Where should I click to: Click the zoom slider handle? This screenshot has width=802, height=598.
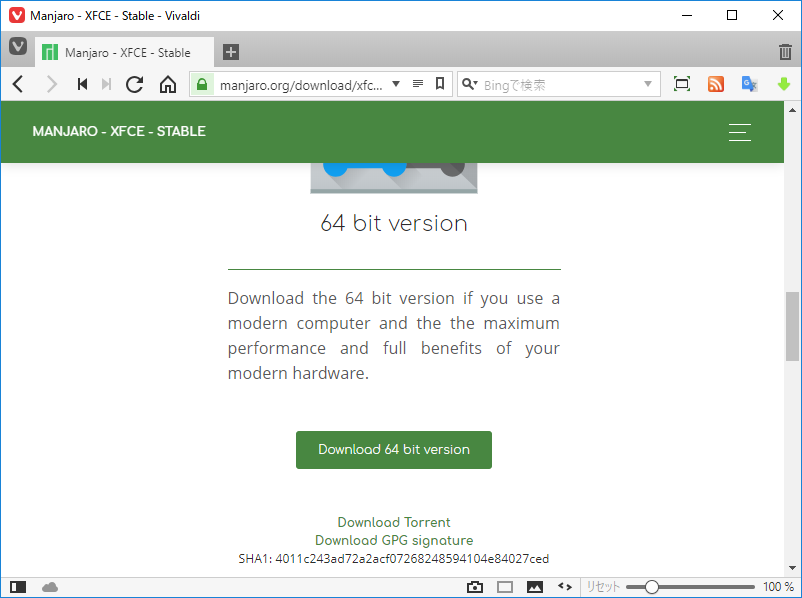point(652,587)
